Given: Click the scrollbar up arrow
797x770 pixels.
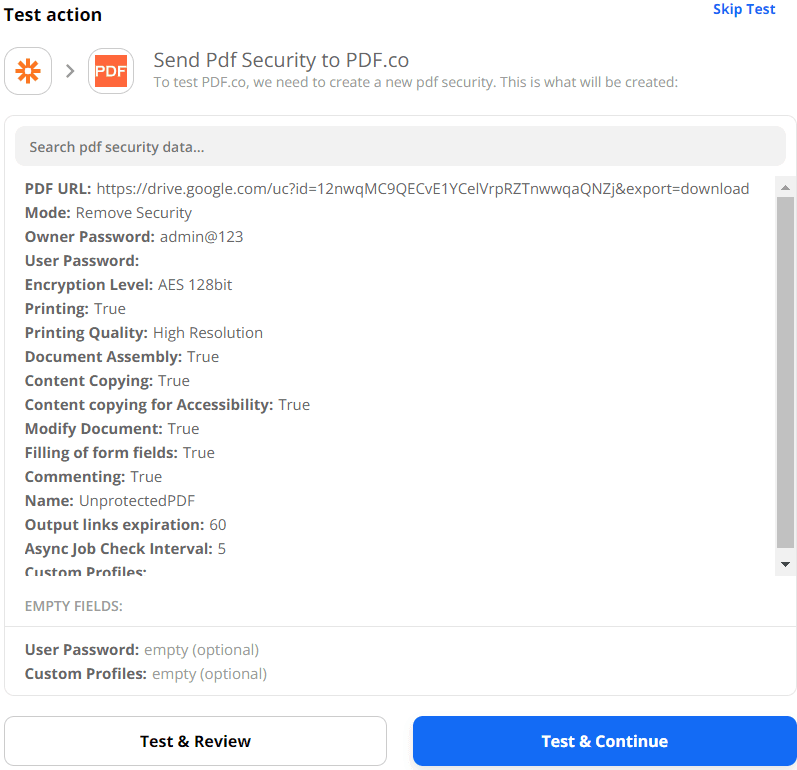Looking at the screenshot, I should 785,188.
